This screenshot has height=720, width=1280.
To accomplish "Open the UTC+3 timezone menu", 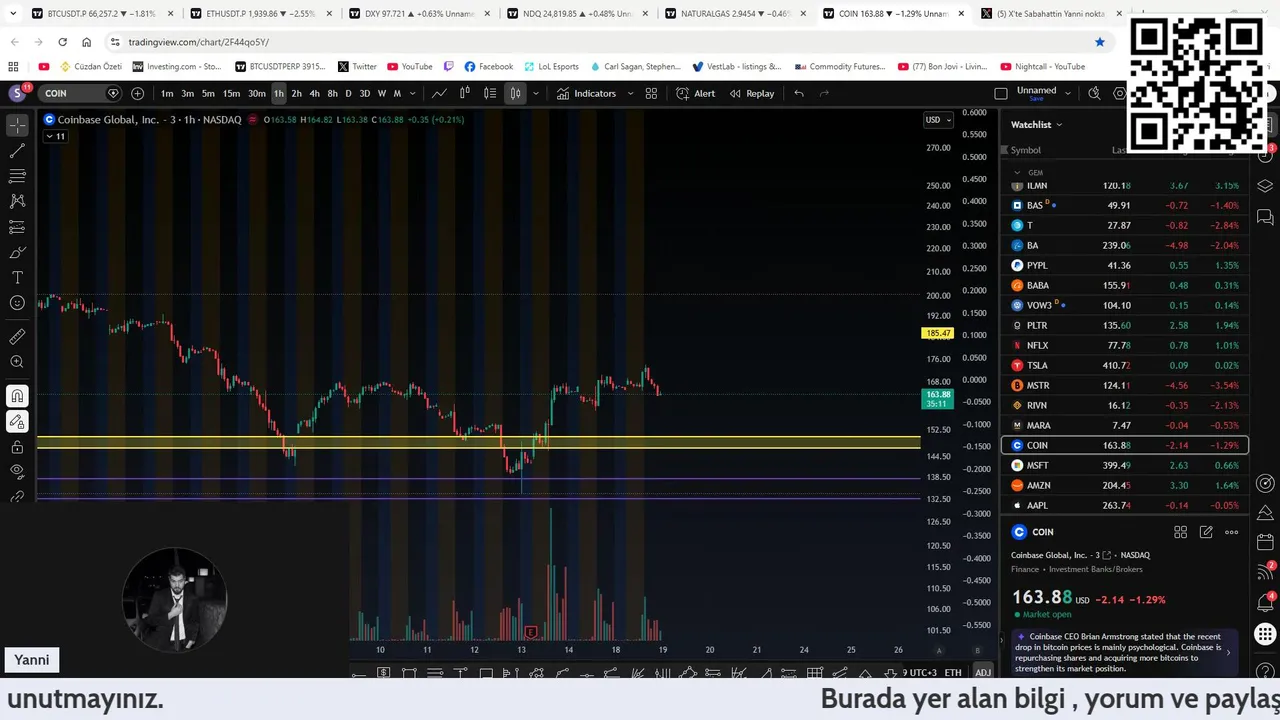I will pyautogui.click(x=921, y=672).
